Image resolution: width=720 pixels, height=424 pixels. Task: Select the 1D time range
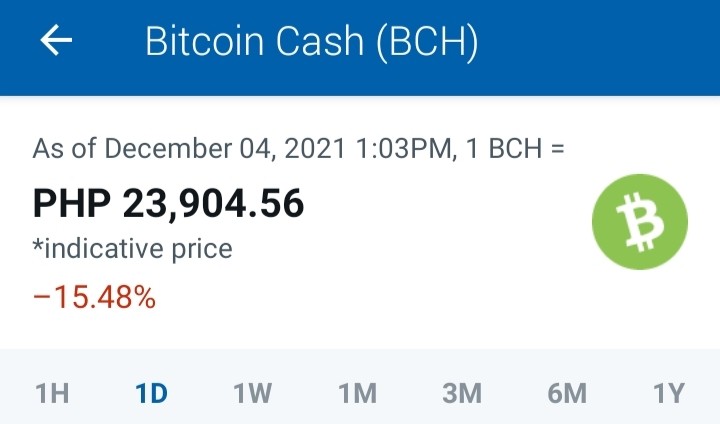(152, 394)
